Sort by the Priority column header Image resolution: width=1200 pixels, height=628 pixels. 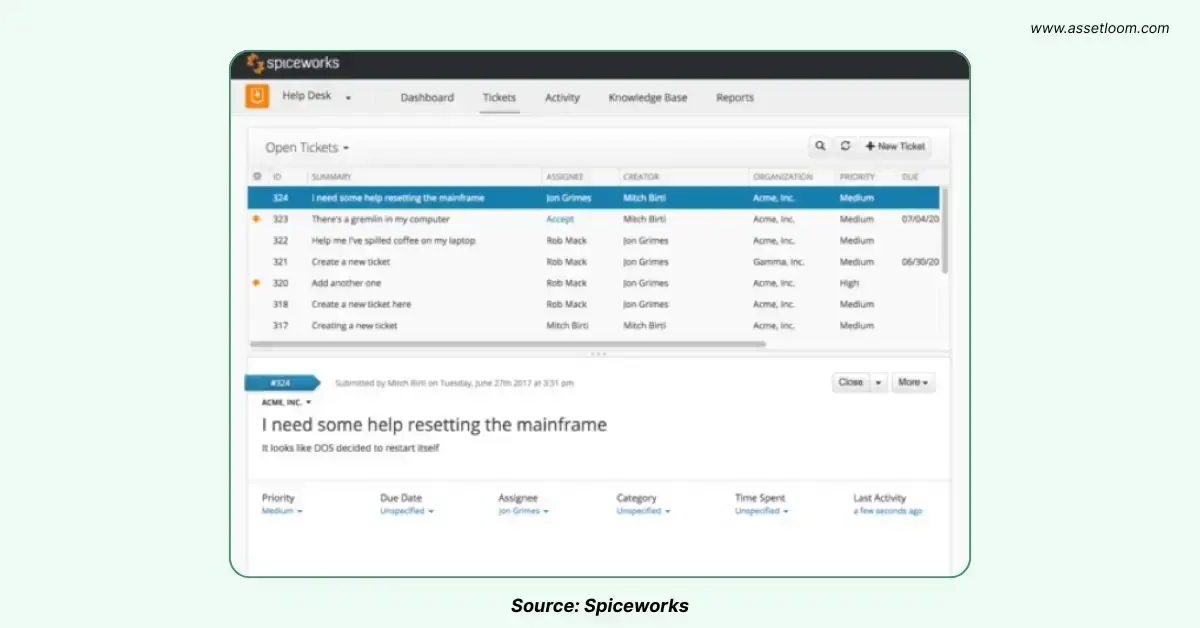(858, 177)
